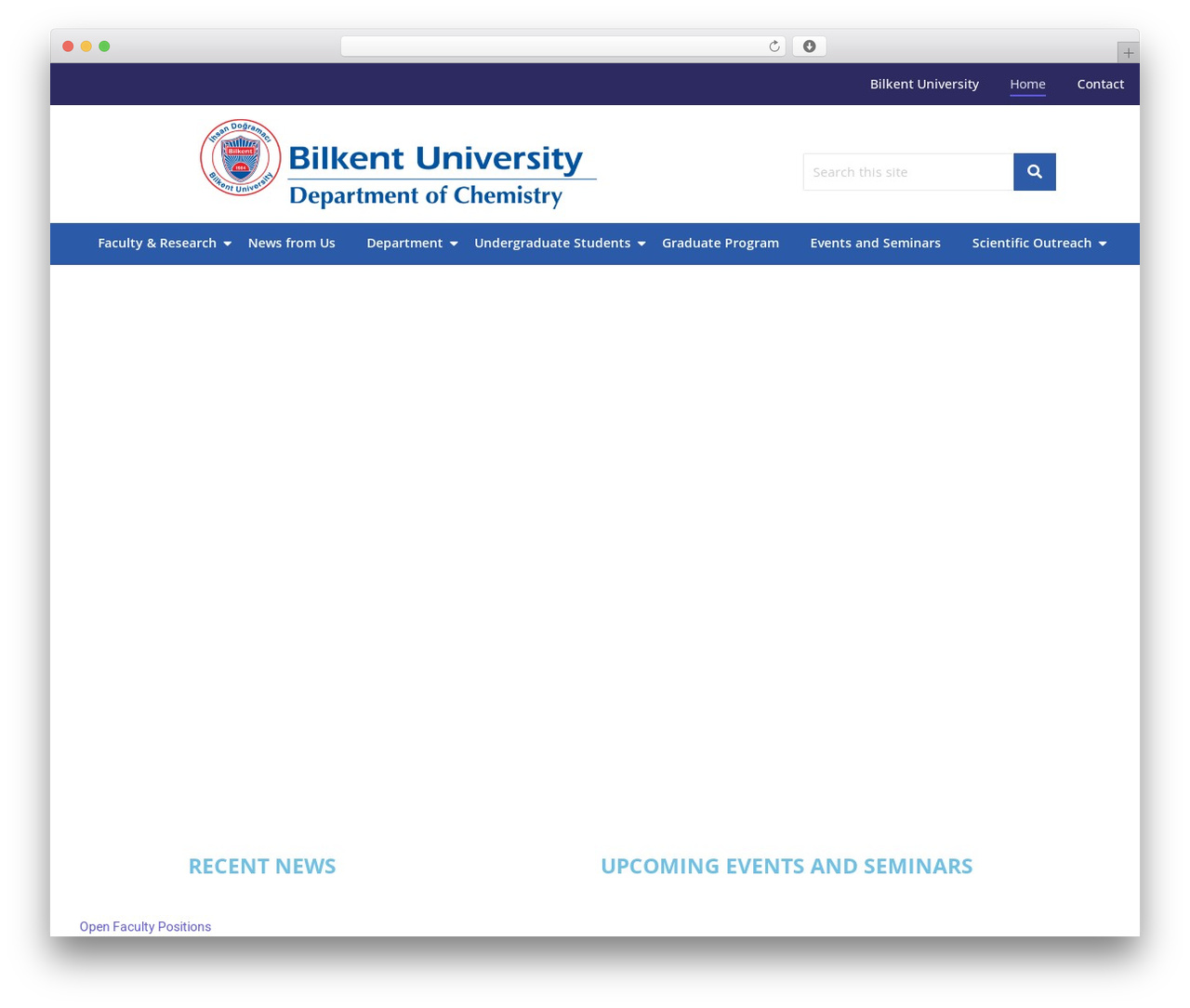This screenshot has width=1190, height=1008.
Task: Open the browser downloads icon
Action: [x=809, y=46]
